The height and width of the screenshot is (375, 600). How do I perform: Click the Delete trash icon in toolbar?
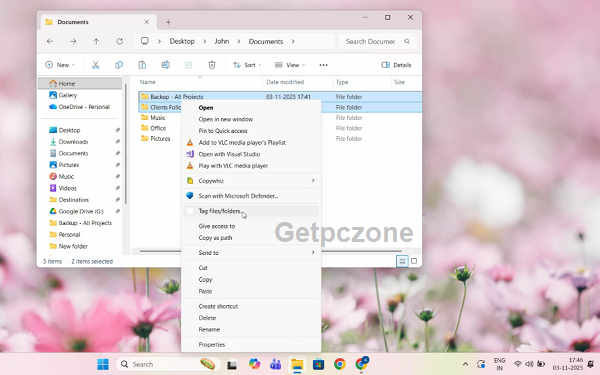[x=212, y=65]
